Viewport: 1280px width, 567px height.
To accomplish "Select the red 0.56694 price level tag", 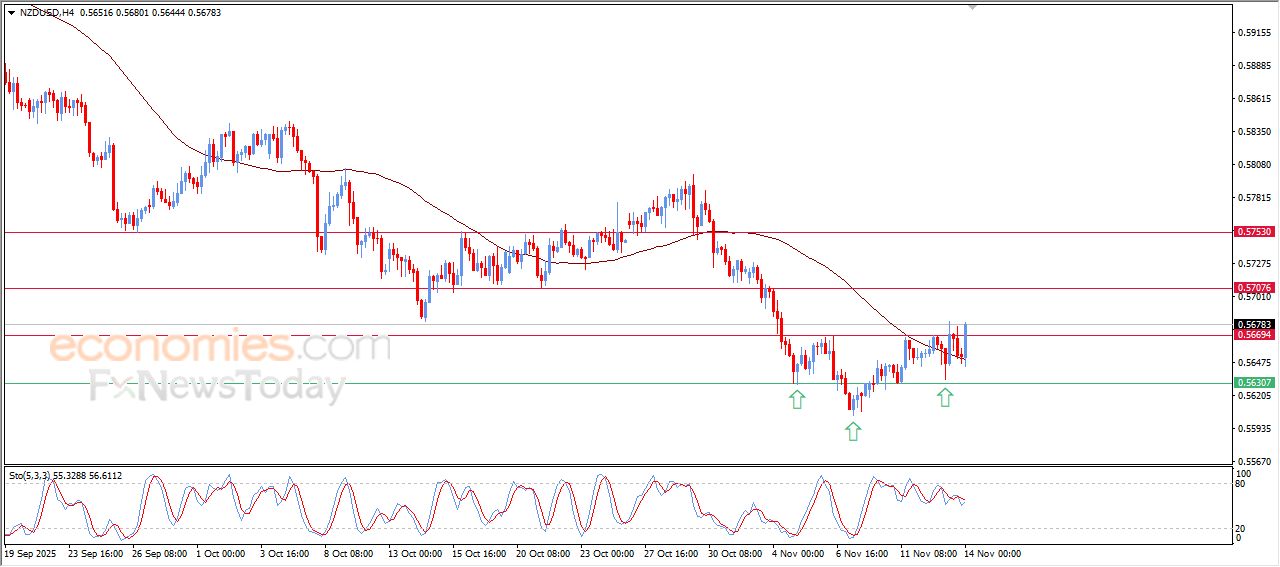I will [1254, 335].
